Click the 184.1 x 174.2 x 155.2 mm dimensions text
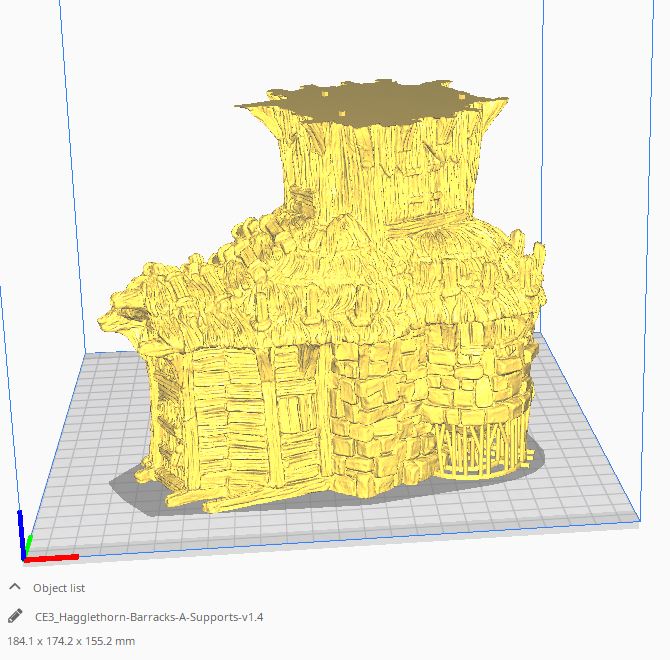The height and width of the screenshot is (660, 670). [71, 641]
